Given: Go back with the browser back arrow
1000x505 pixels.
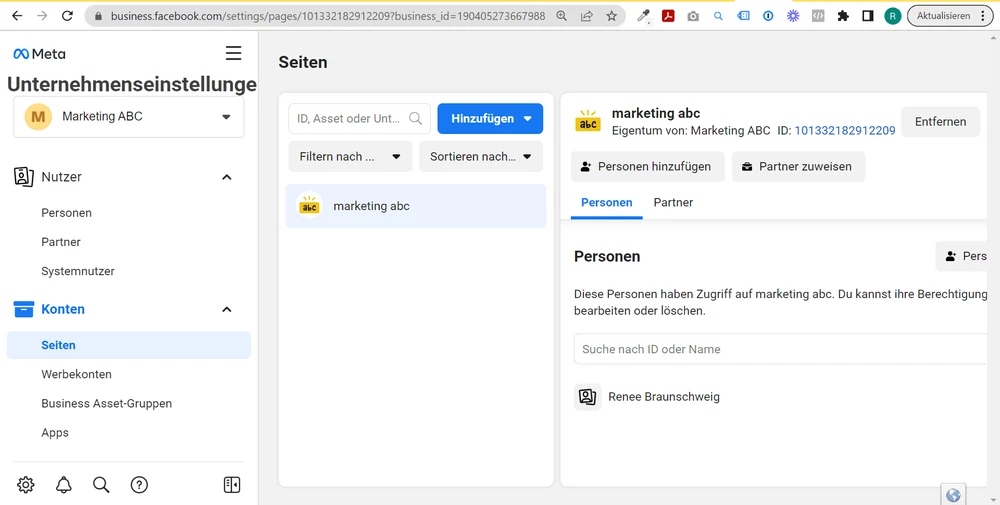Looking at the screenshot, I should click(x=17, y=16).
